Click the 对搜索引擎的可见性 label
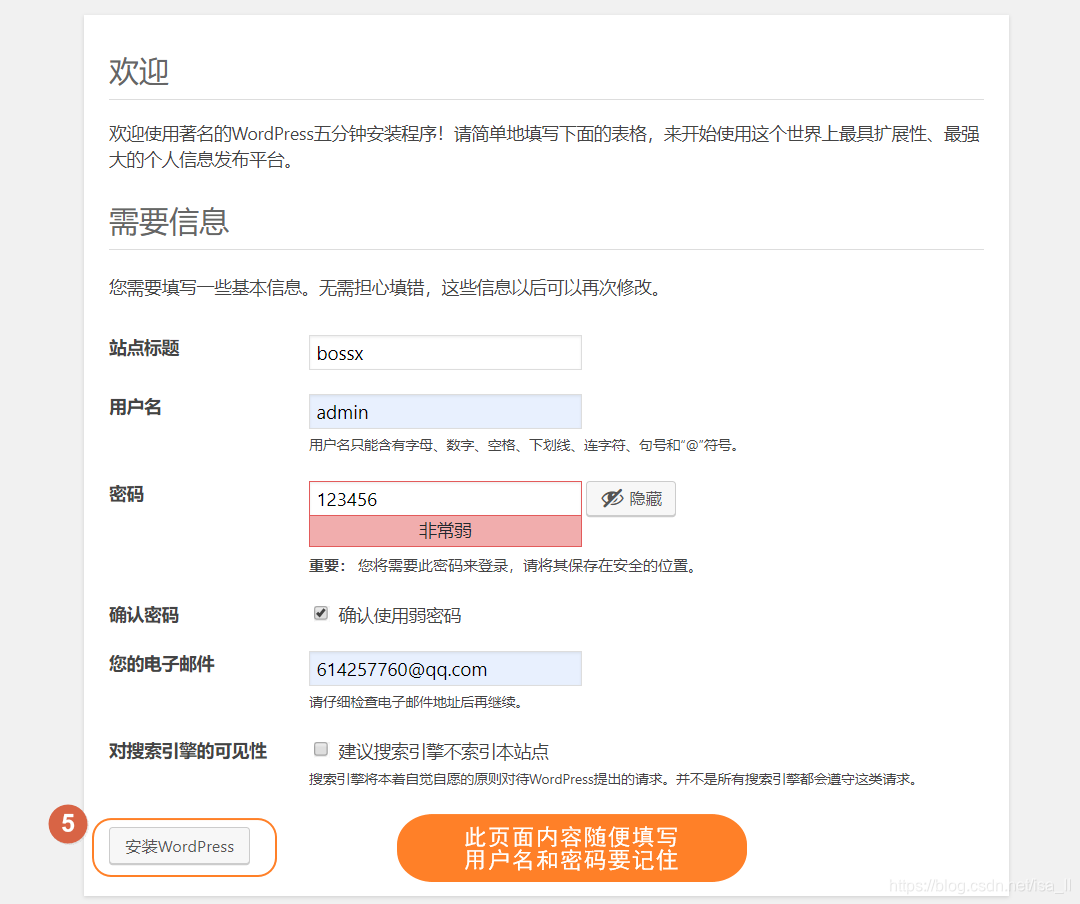 [x=188, y=751]
